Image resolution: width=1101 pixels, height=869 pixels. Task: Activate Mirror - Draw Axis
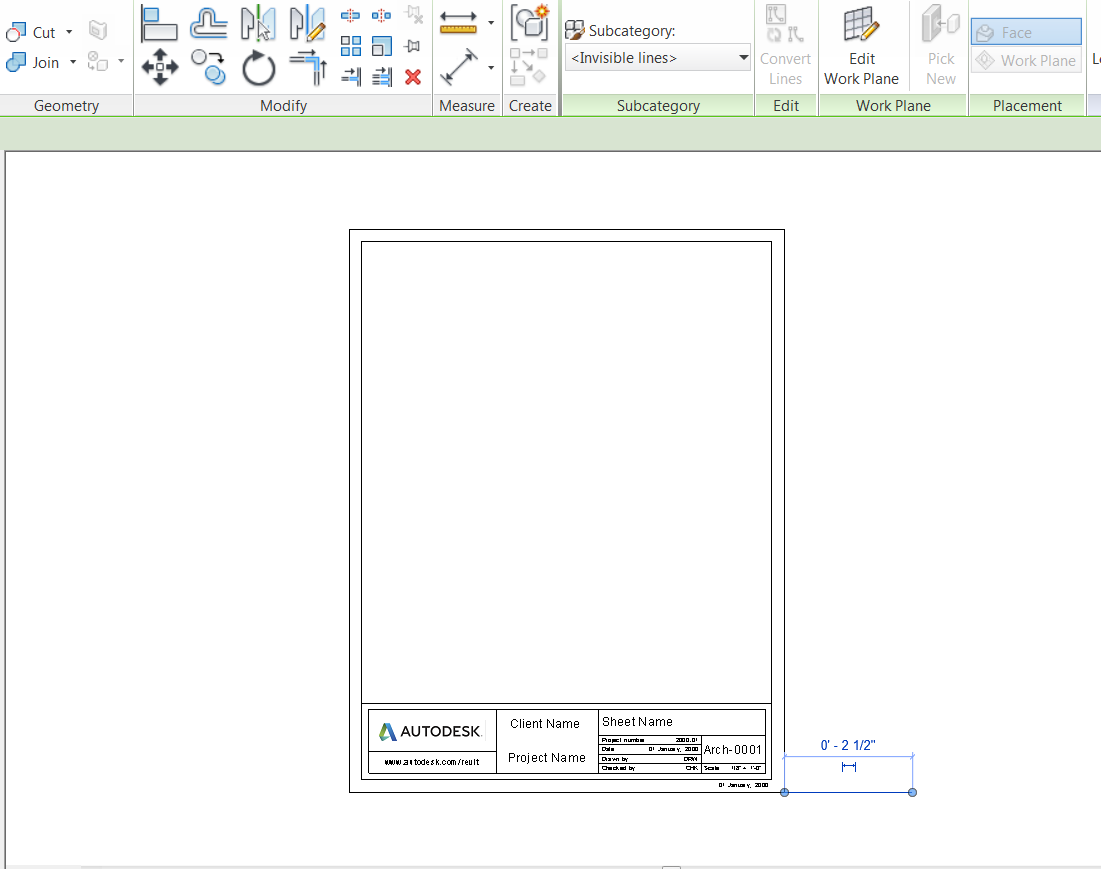pos(307,25)
